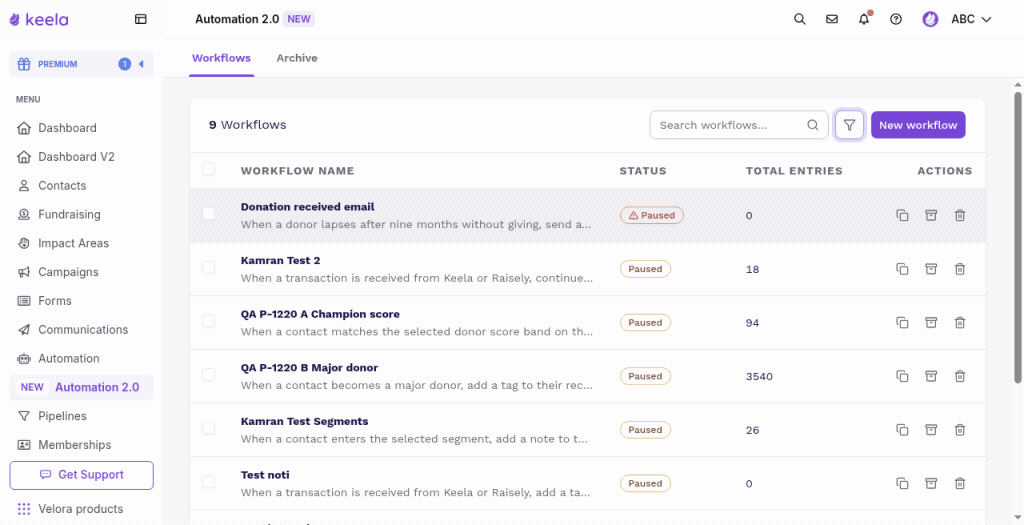The image size is (1024, 525).
Task: Click the New workflow button
Action: [918, 125]
